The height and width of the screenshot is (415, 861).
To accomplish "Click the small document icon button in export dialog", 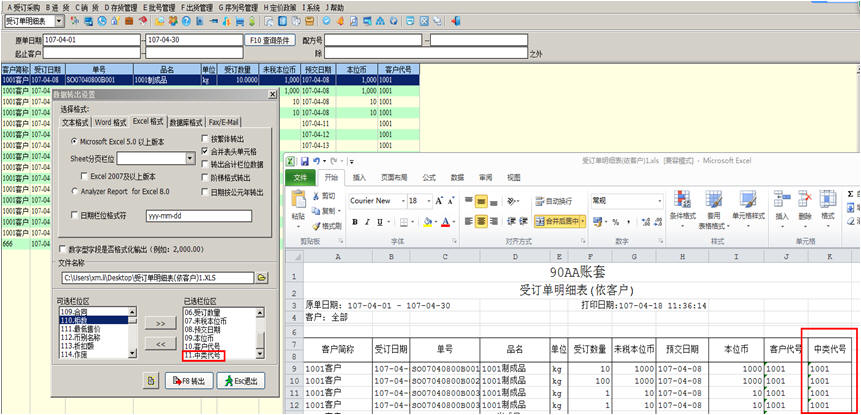I will point(150,381).
